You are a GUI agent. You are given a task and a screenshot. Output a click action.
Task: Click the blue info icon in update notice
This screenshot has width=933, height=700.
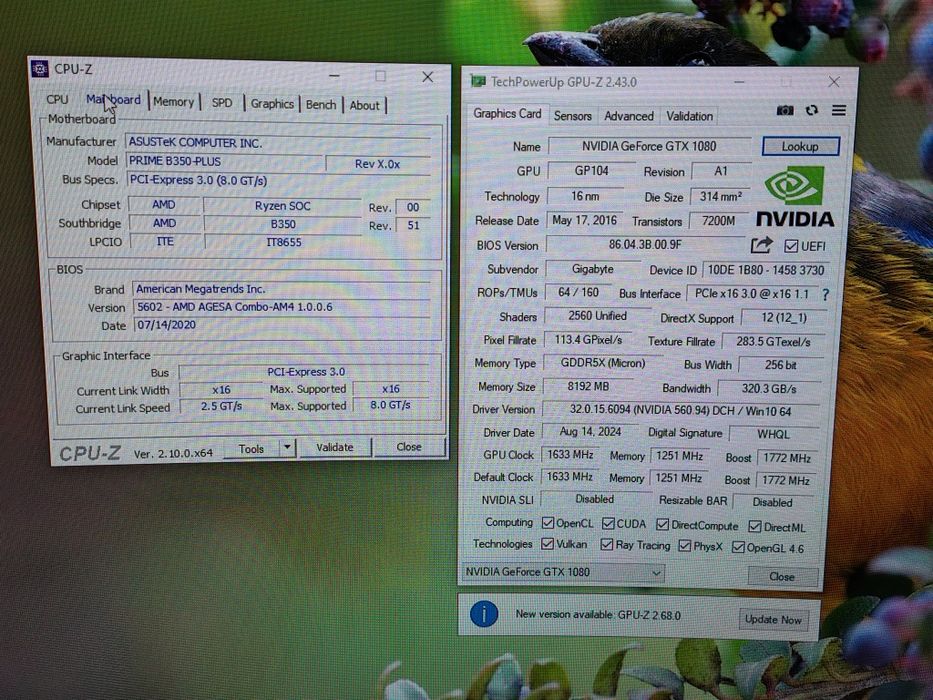point(484,613)
